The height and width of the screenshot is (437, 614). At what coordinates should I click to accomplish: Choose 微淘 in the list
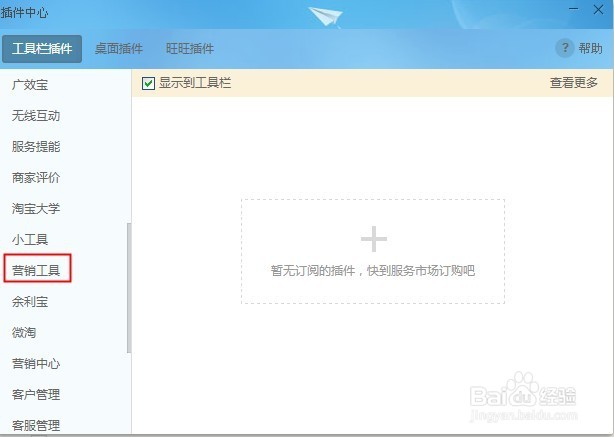pyautogui.click(x=24, y=332)
